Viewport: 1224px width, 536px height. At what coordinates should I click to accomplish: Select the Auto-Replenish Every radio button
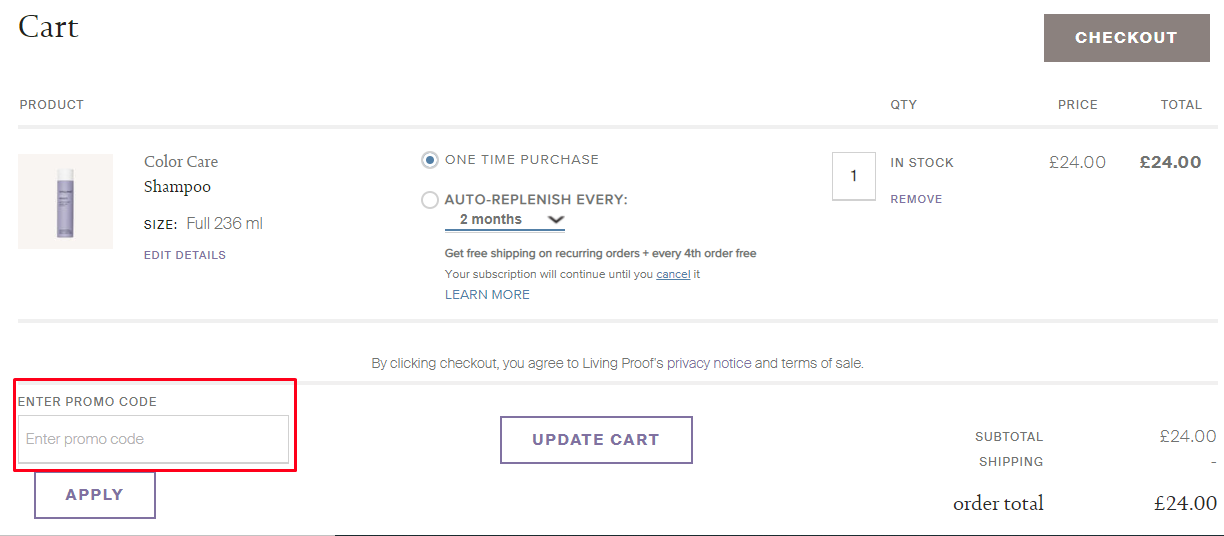pos(430,200)
